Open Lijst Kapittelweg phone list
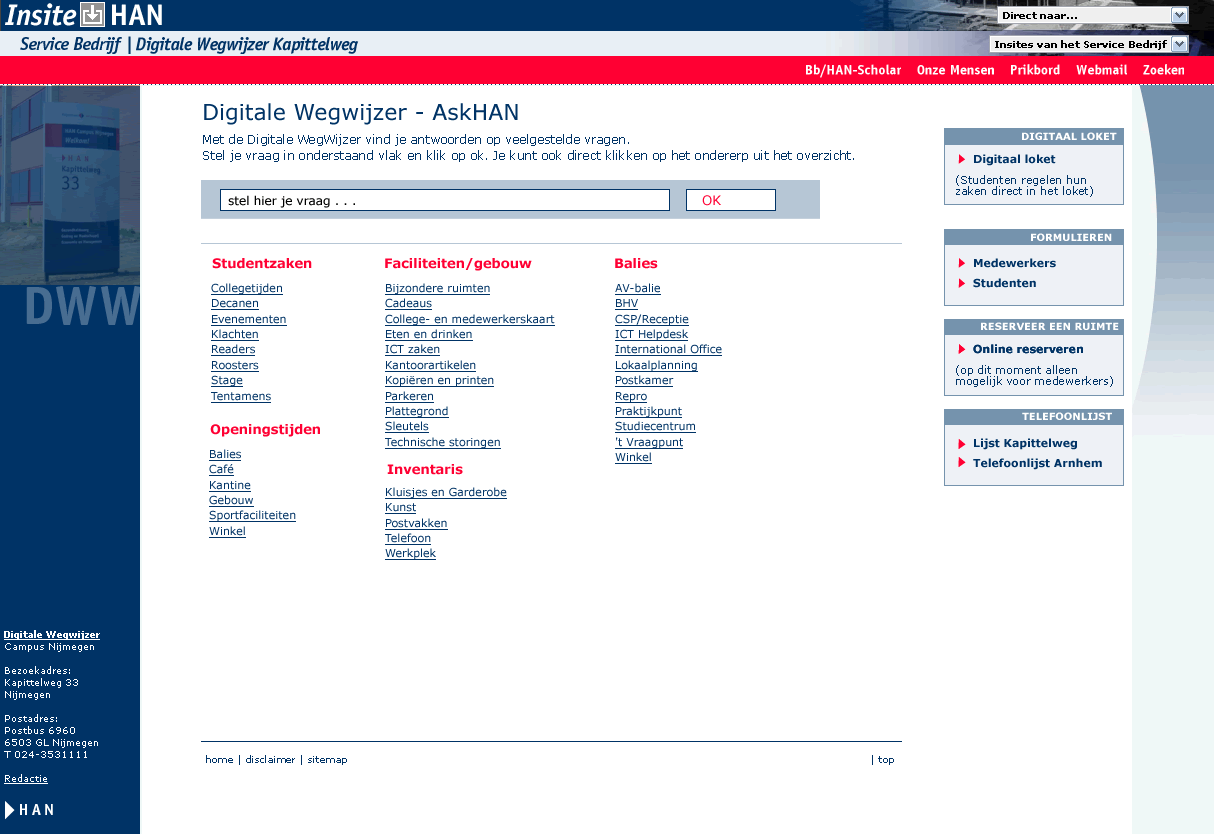The image size is (1214, 834). tap(1025, 443)
